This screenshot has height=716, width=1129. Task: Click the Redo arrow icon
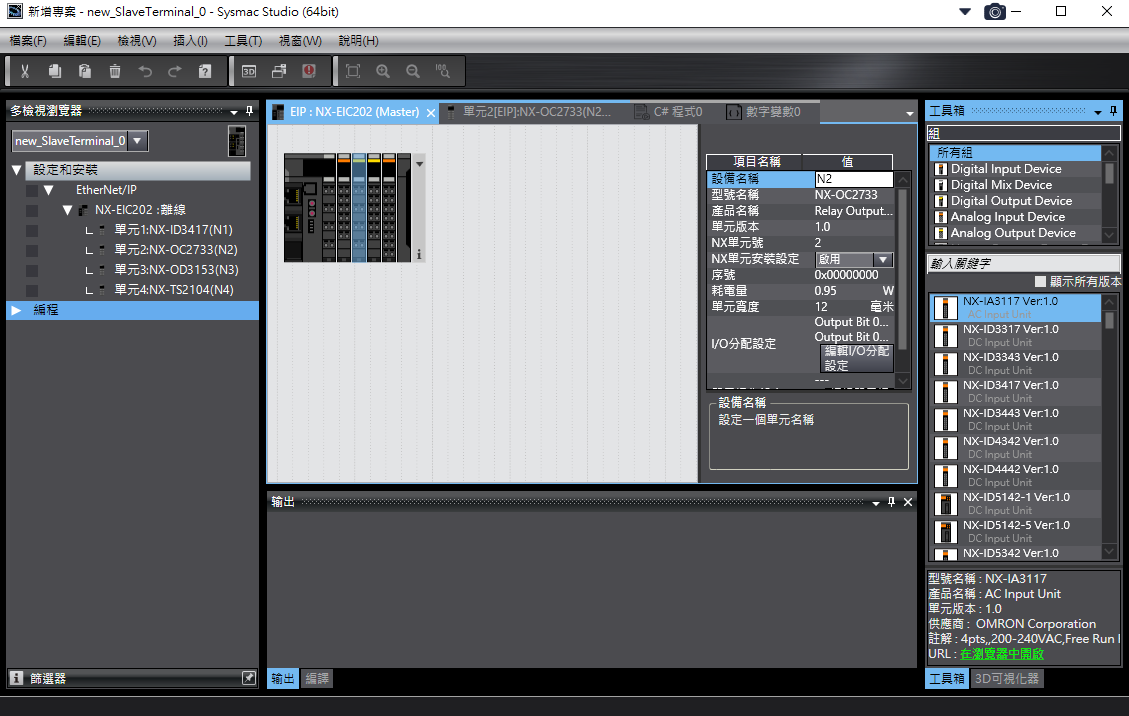point(175,71)
